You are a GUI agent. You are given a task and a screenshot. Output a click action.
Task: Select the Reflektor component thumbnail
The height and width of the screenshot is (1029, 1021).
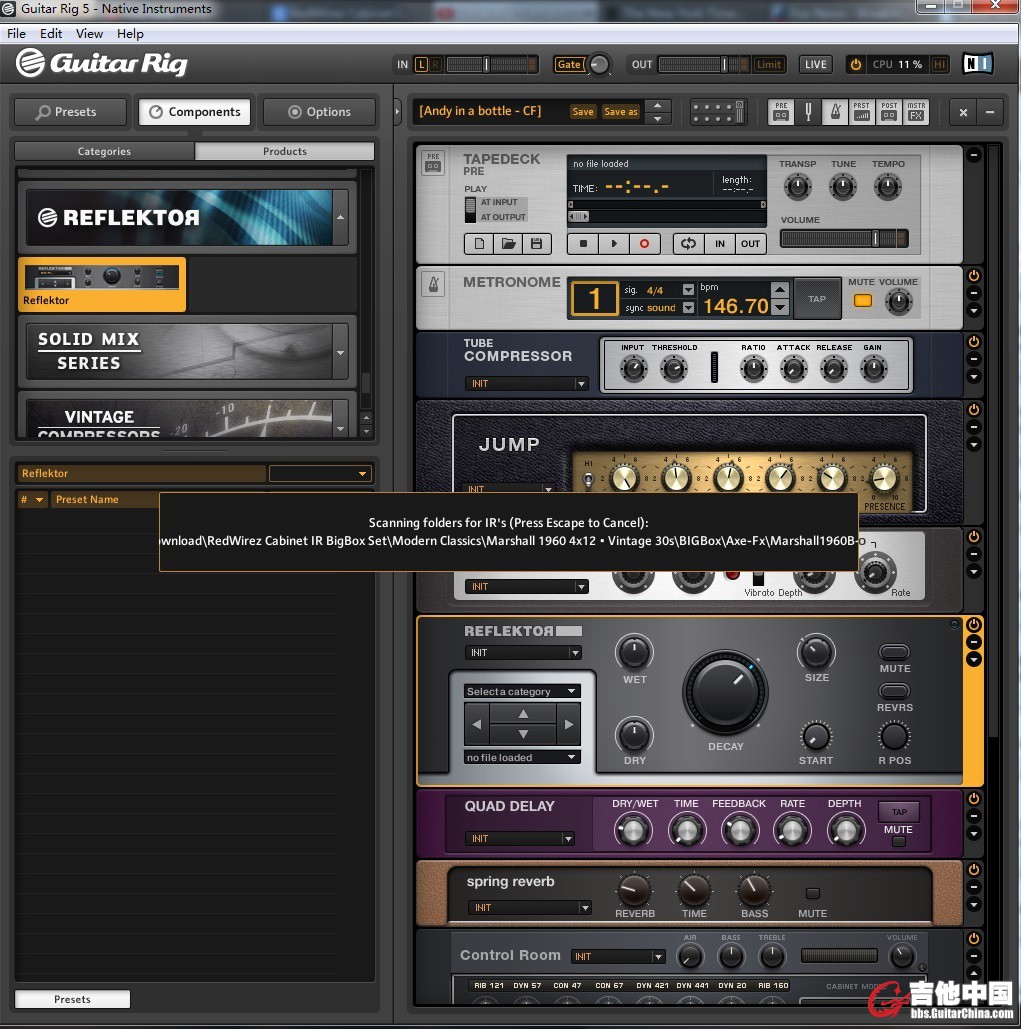(102, 284)
